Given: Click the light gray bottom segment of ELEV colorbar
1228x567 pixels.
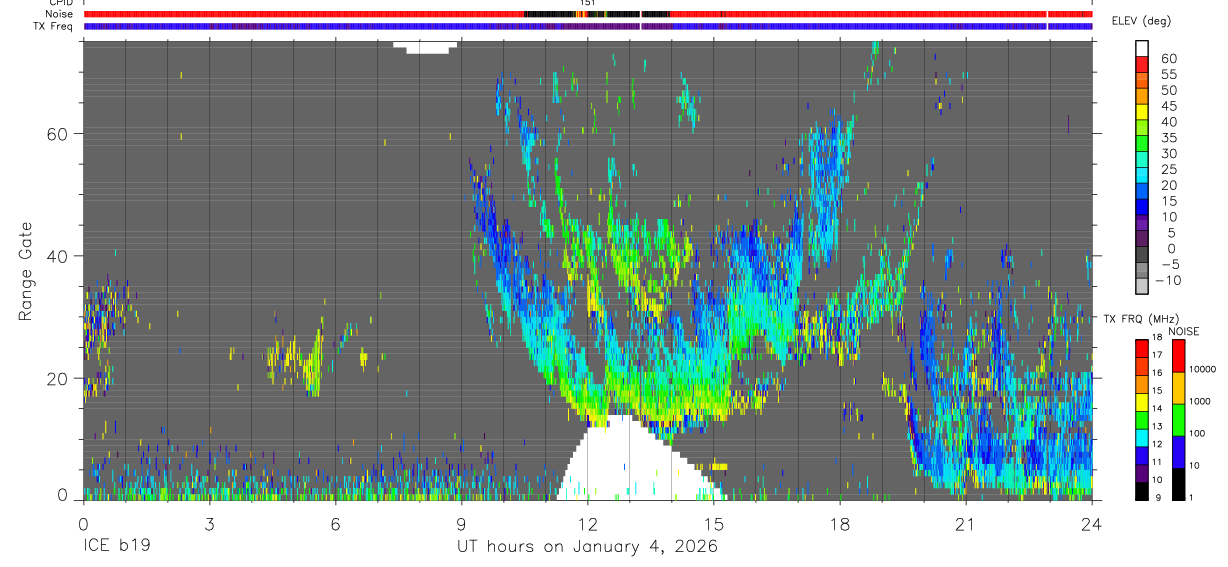Looking at the screenshot, I should 1142,286.
